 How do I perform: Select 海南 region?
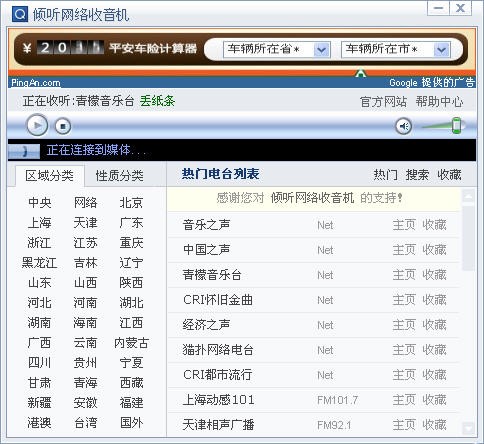[x=85, y=323]
